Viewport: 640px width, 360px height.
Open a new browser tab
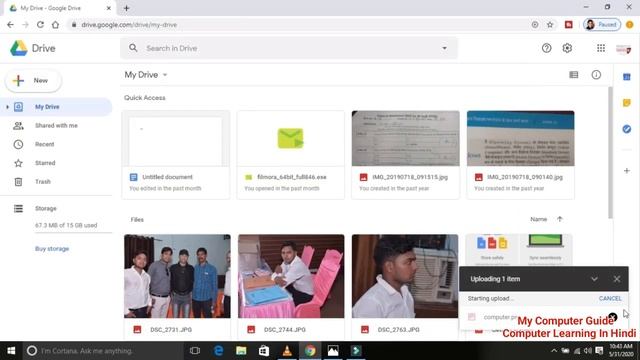[x=126, y=8]
